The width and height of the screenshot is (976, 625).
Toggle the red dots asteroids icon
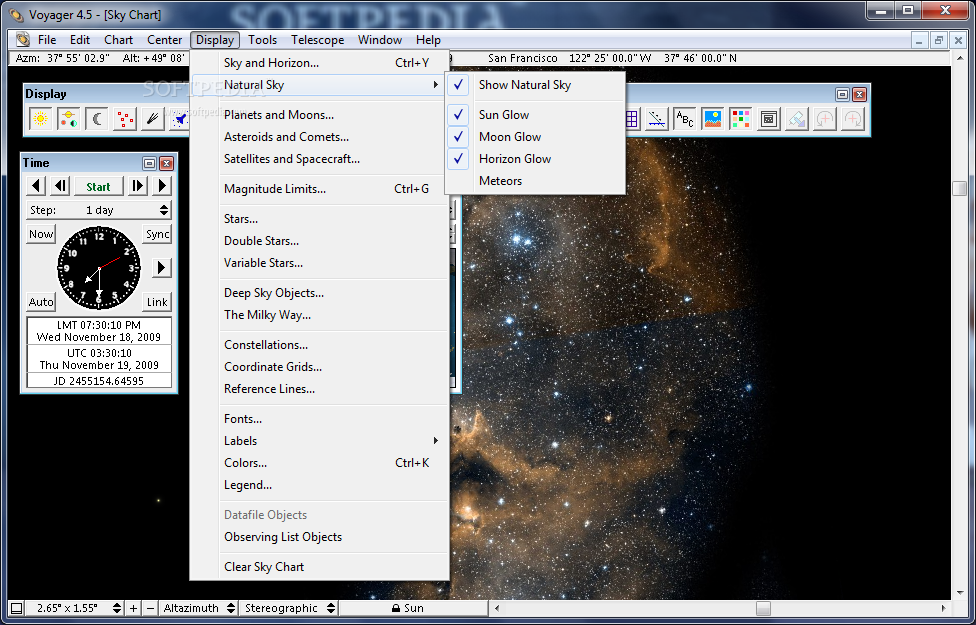point(124,118)
